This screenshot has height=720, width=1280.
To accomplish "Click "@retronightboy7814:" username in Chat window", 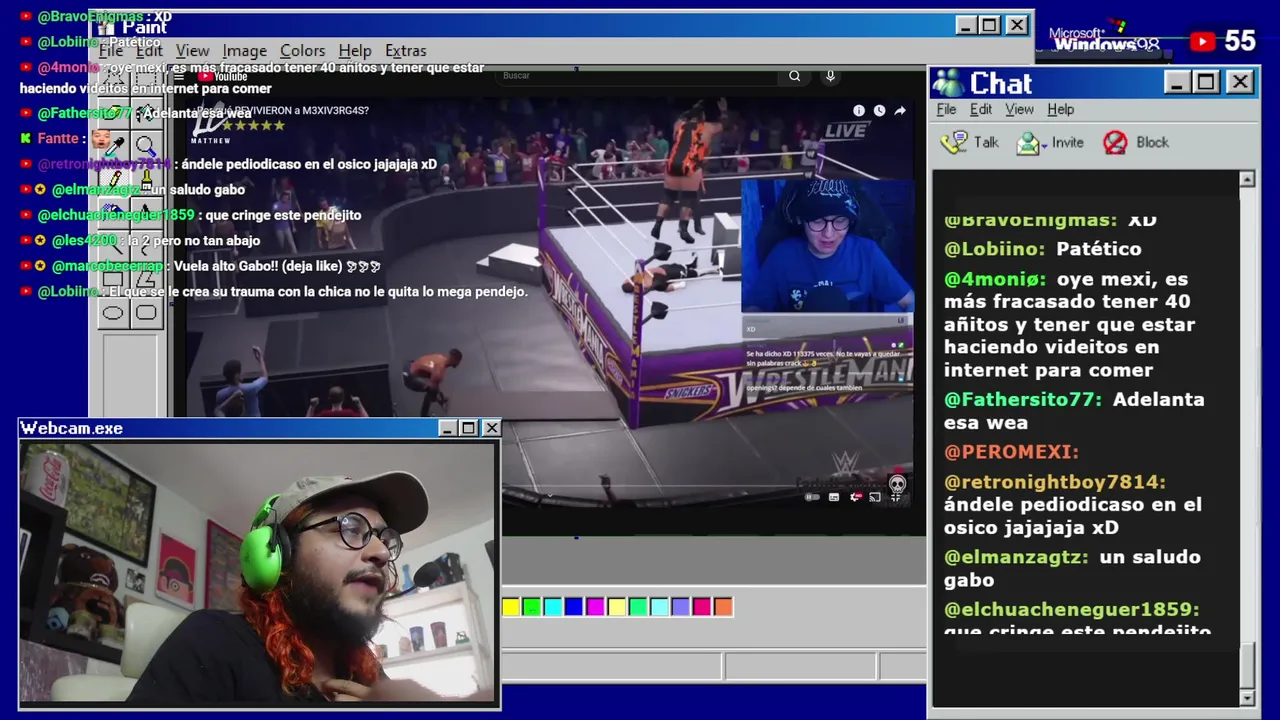I will coord(1055,482).
